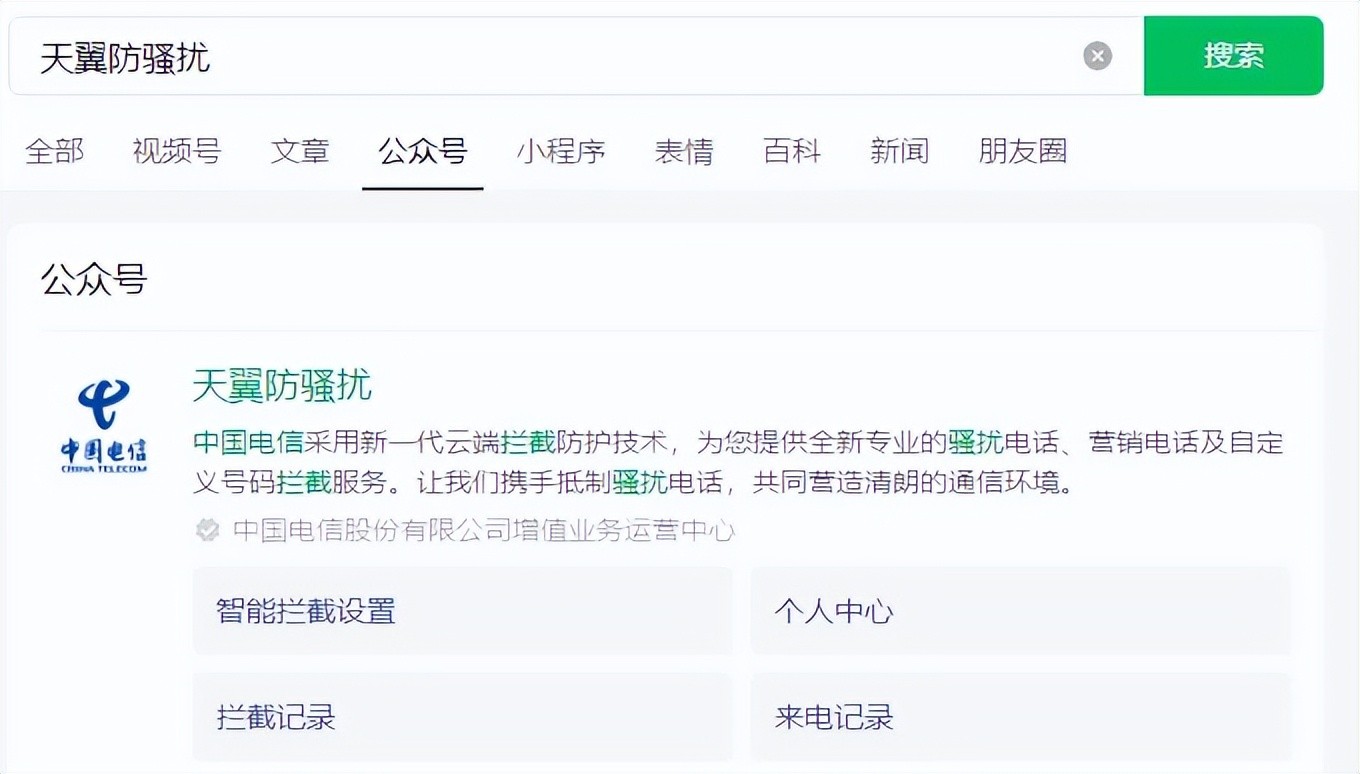Screen dimensions: 1360x774
Task: Click the 中国电信股份有限公司 verification text
Action: (x=484, y=530)
